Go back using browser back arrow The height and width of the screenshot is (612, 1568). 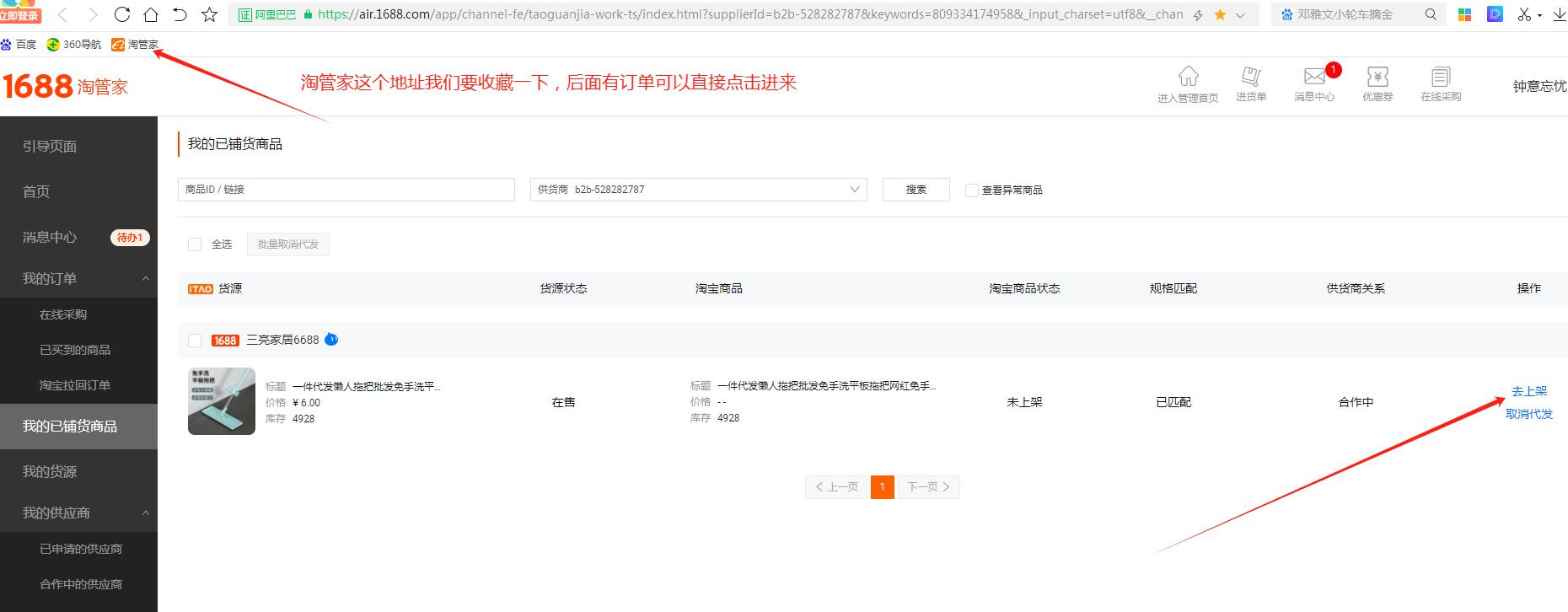(x=62, y=14)
